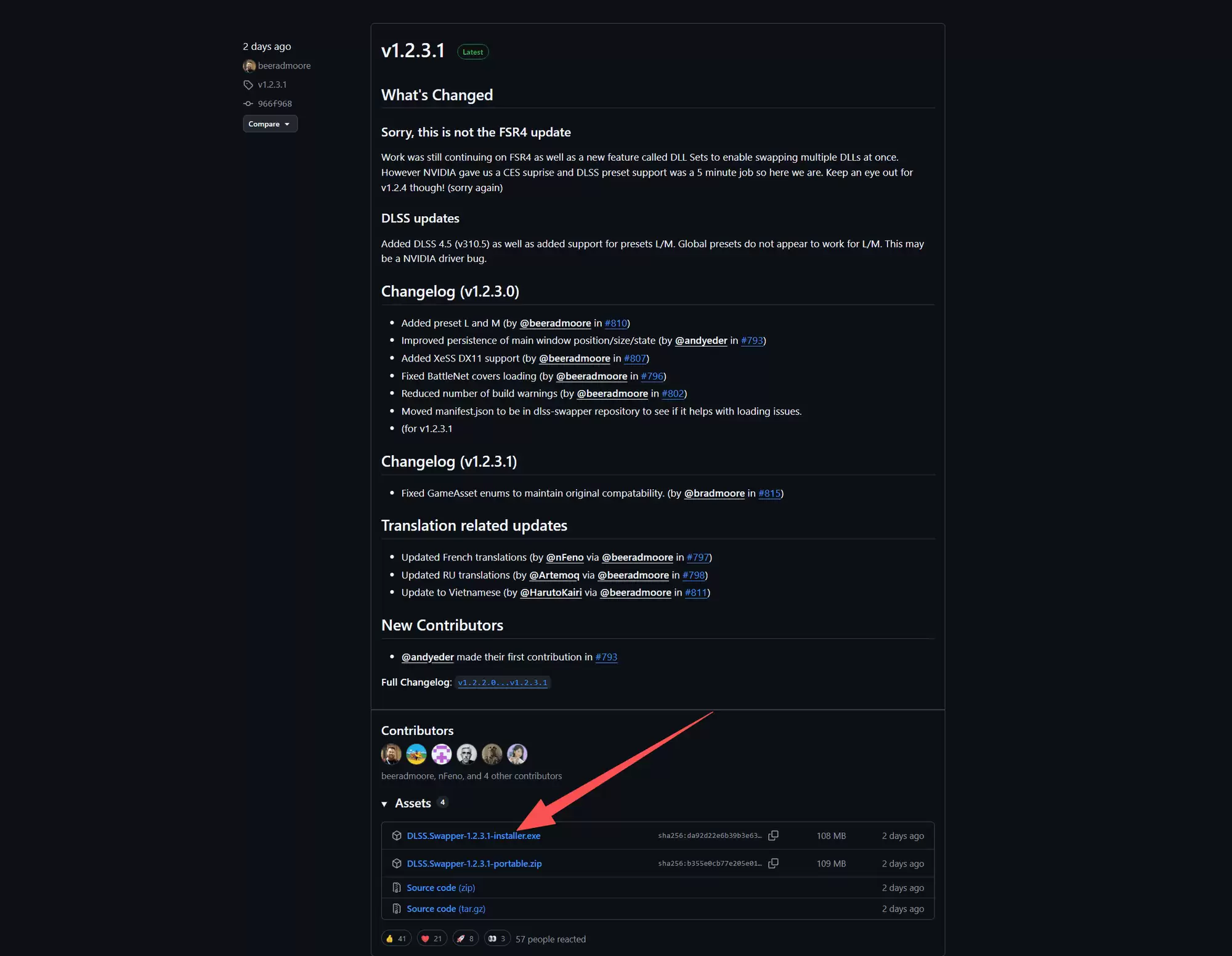Click the first contributor avatar
Screen dimensions: 1232x956
(391, 754)
